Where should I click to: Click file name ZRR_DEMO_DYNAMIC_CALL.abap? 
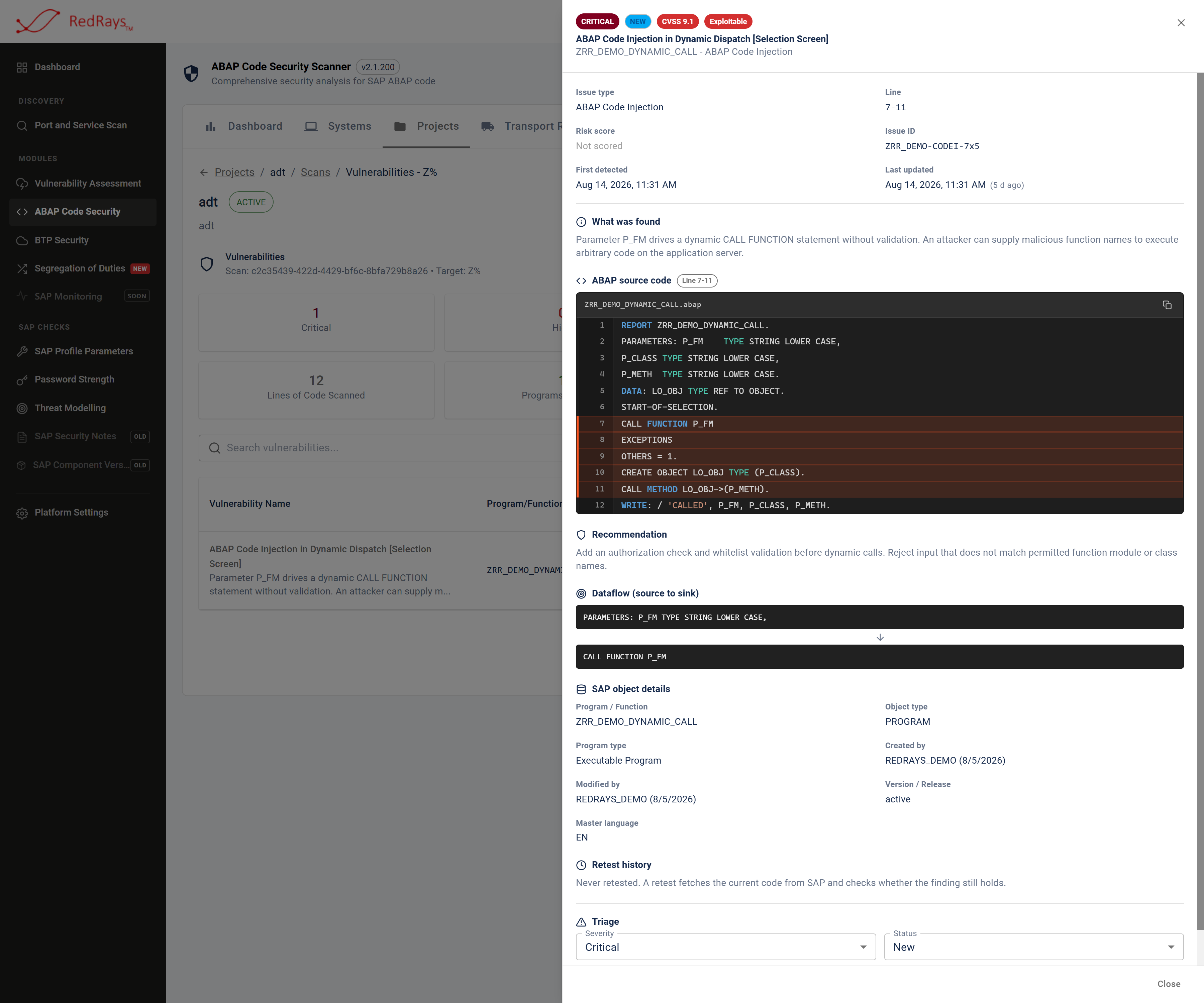[x=642, y=305]
